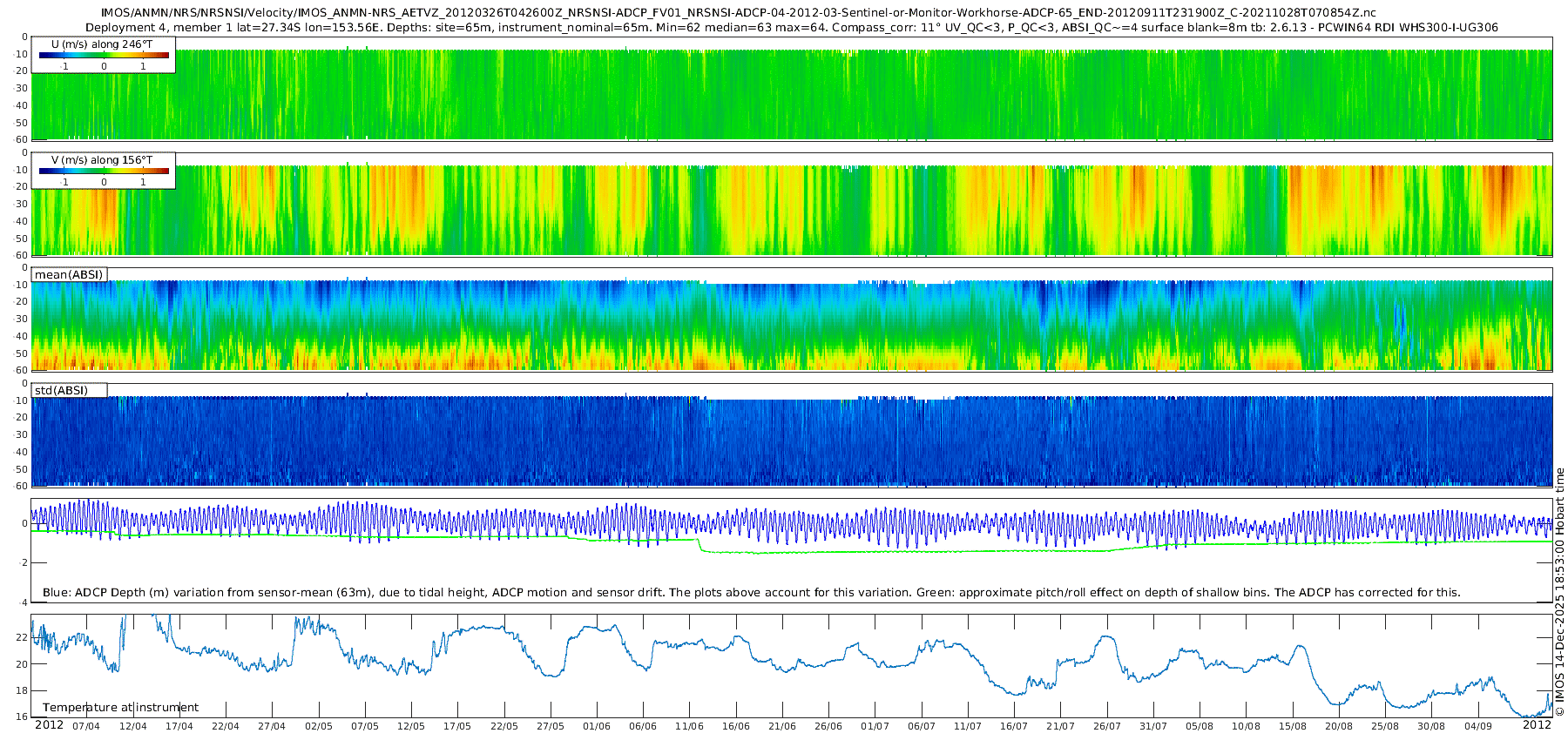Click the 'V (m/s) along 156°T' label
This screenshot has height=740, width=1568.
click(102, 160)
